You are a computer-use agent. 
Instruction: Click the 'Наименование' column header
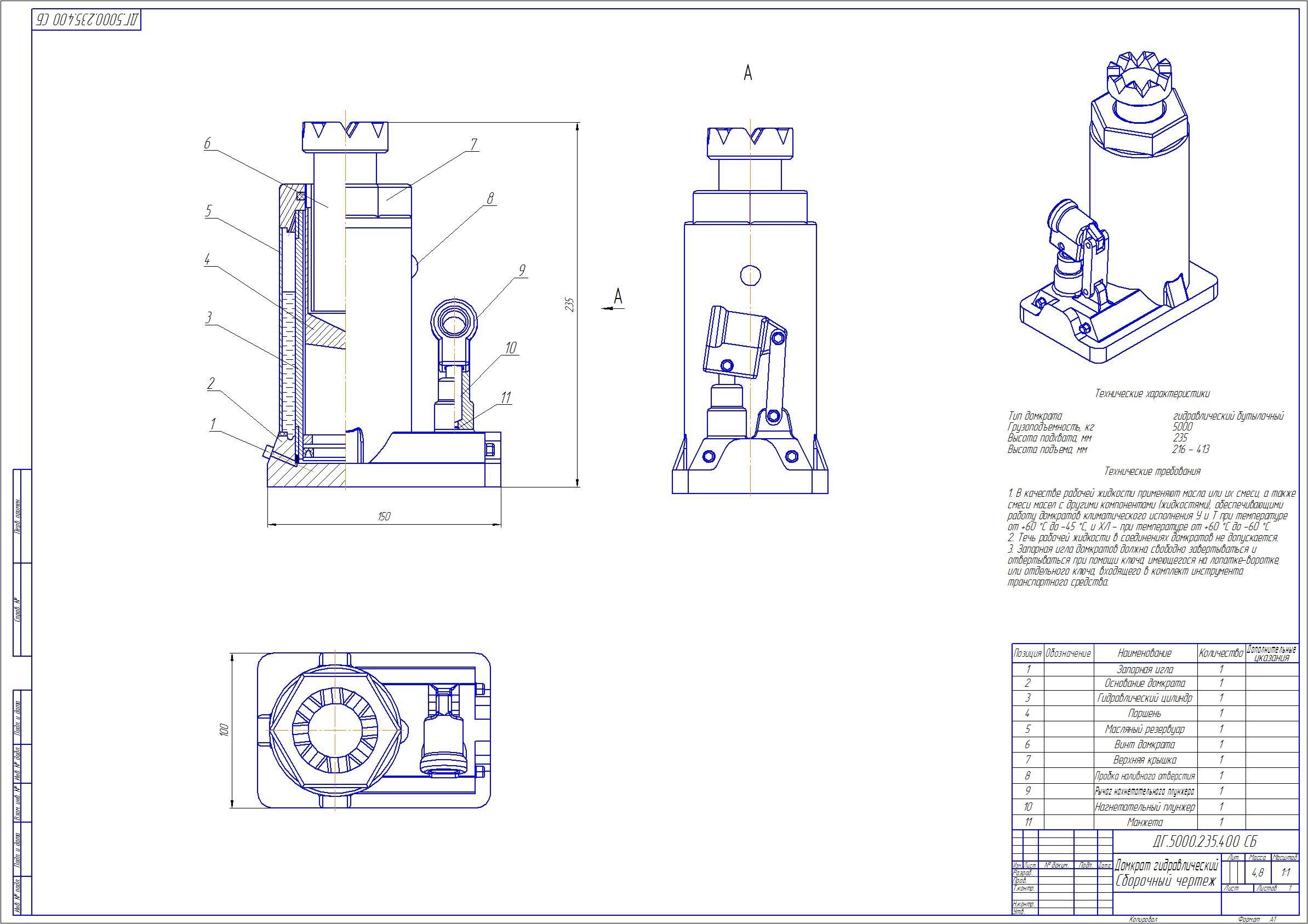click(x=1145, y=653)
